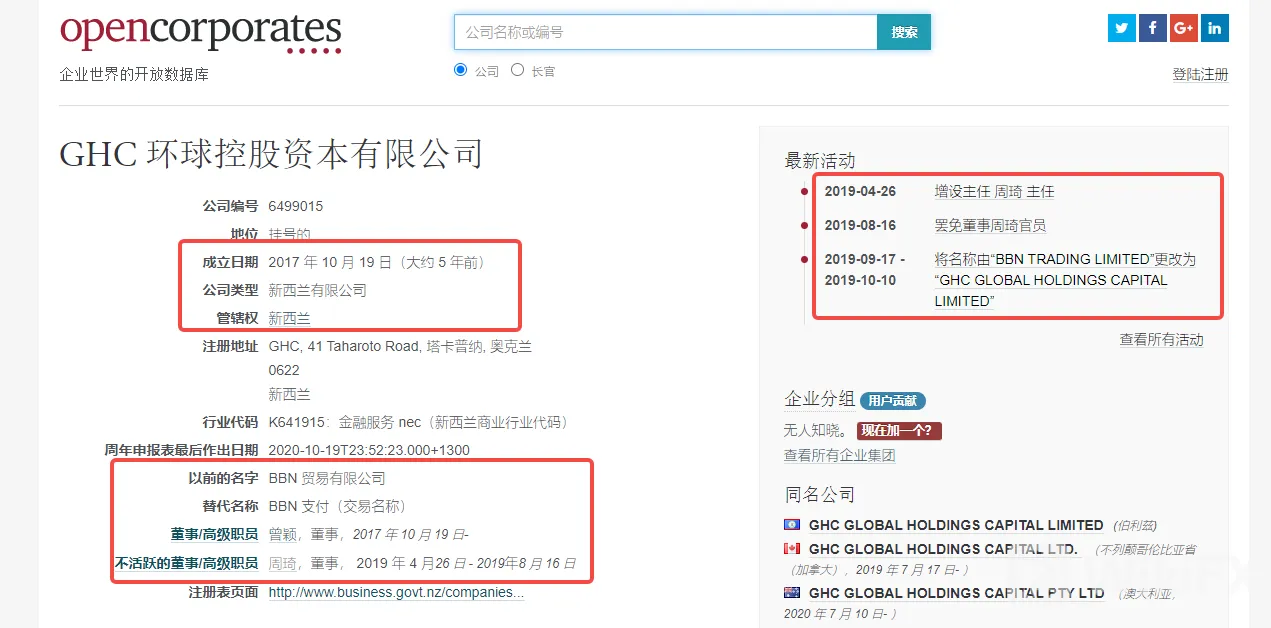Click the Australia flag icon under 同名公司

[793, 593]
